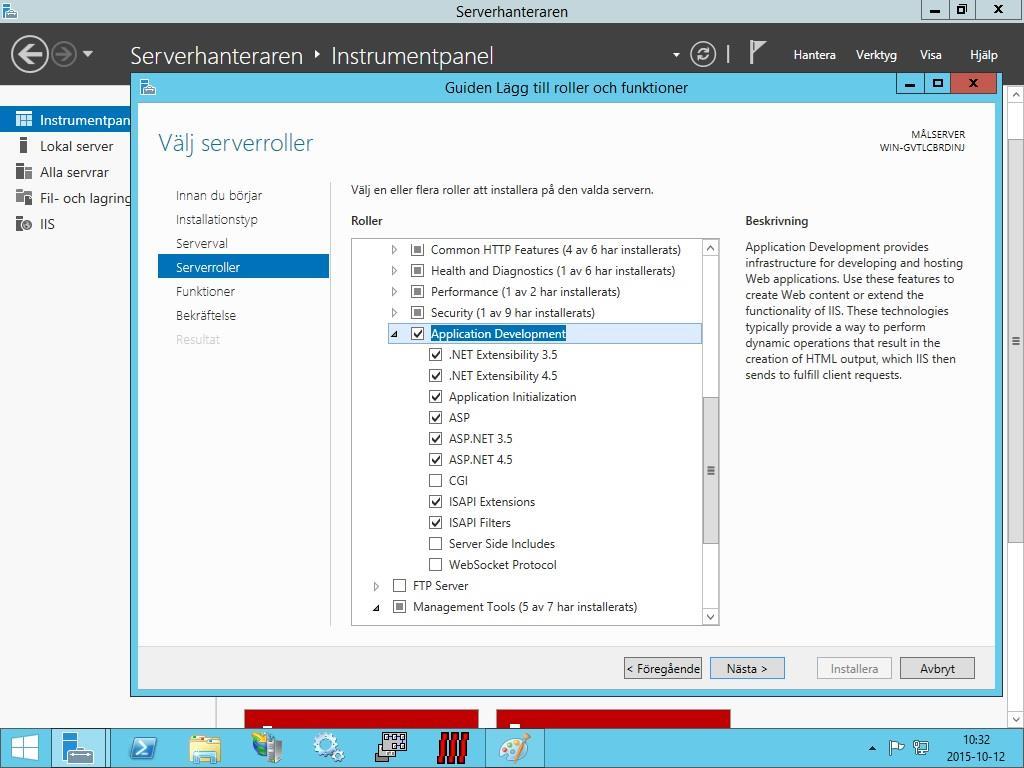Check the FTP Server checkbox
Screen dimensions: 1024x768
(x=399, y=586)
